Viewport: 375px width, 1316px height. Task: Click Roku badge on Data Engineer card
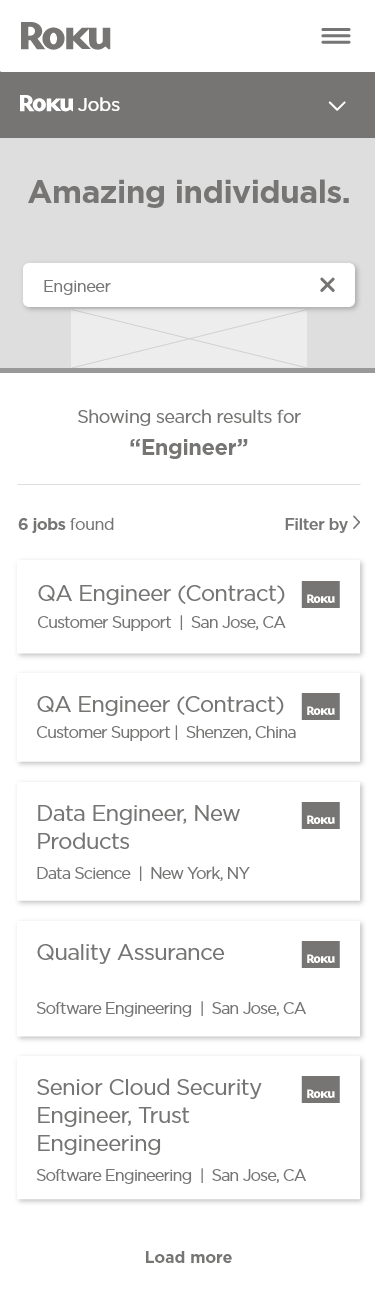tap(321, 816)
